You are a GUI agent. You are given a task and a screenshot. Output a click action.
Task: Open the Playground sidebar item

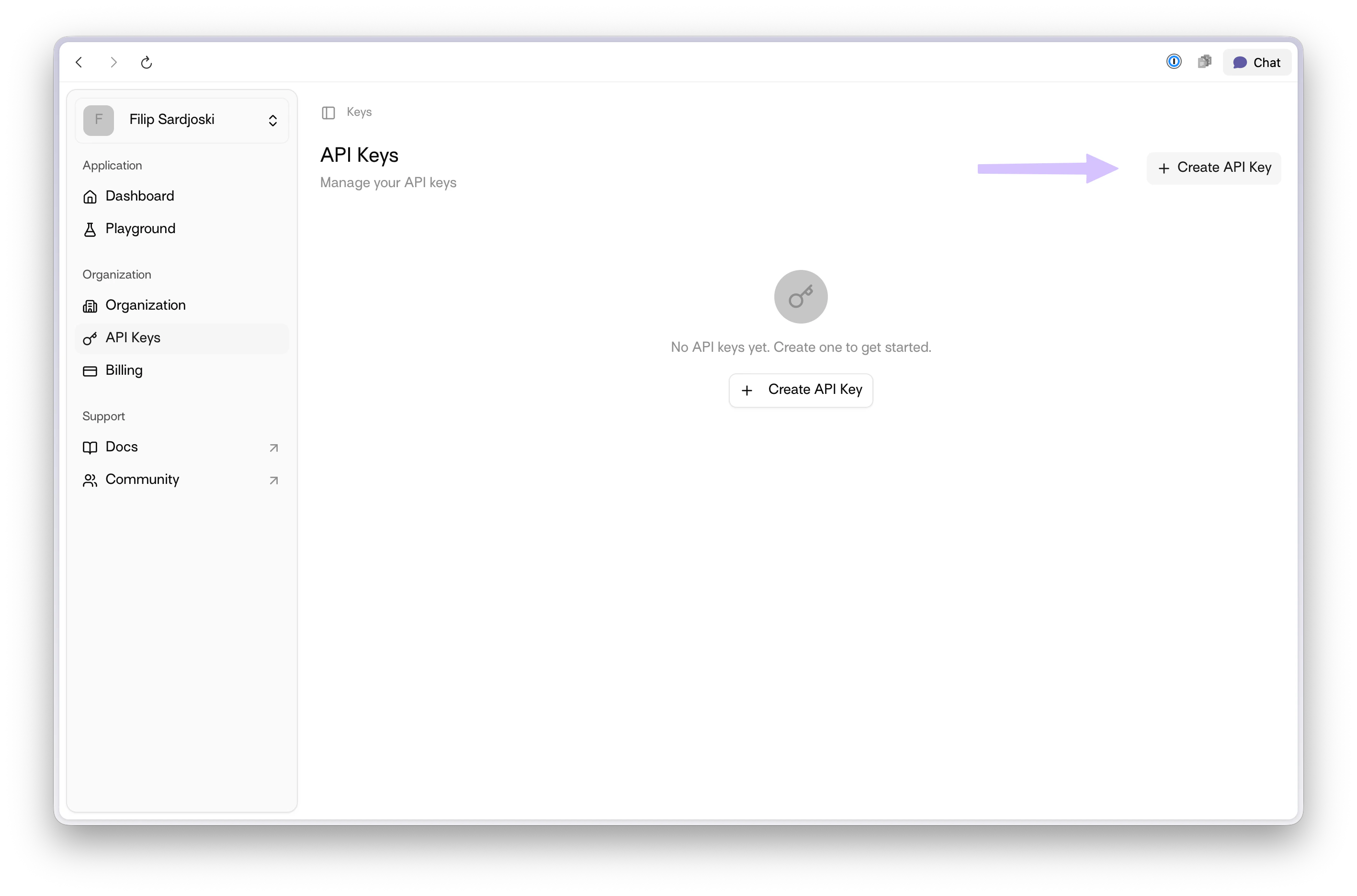(x=182, y=229)
